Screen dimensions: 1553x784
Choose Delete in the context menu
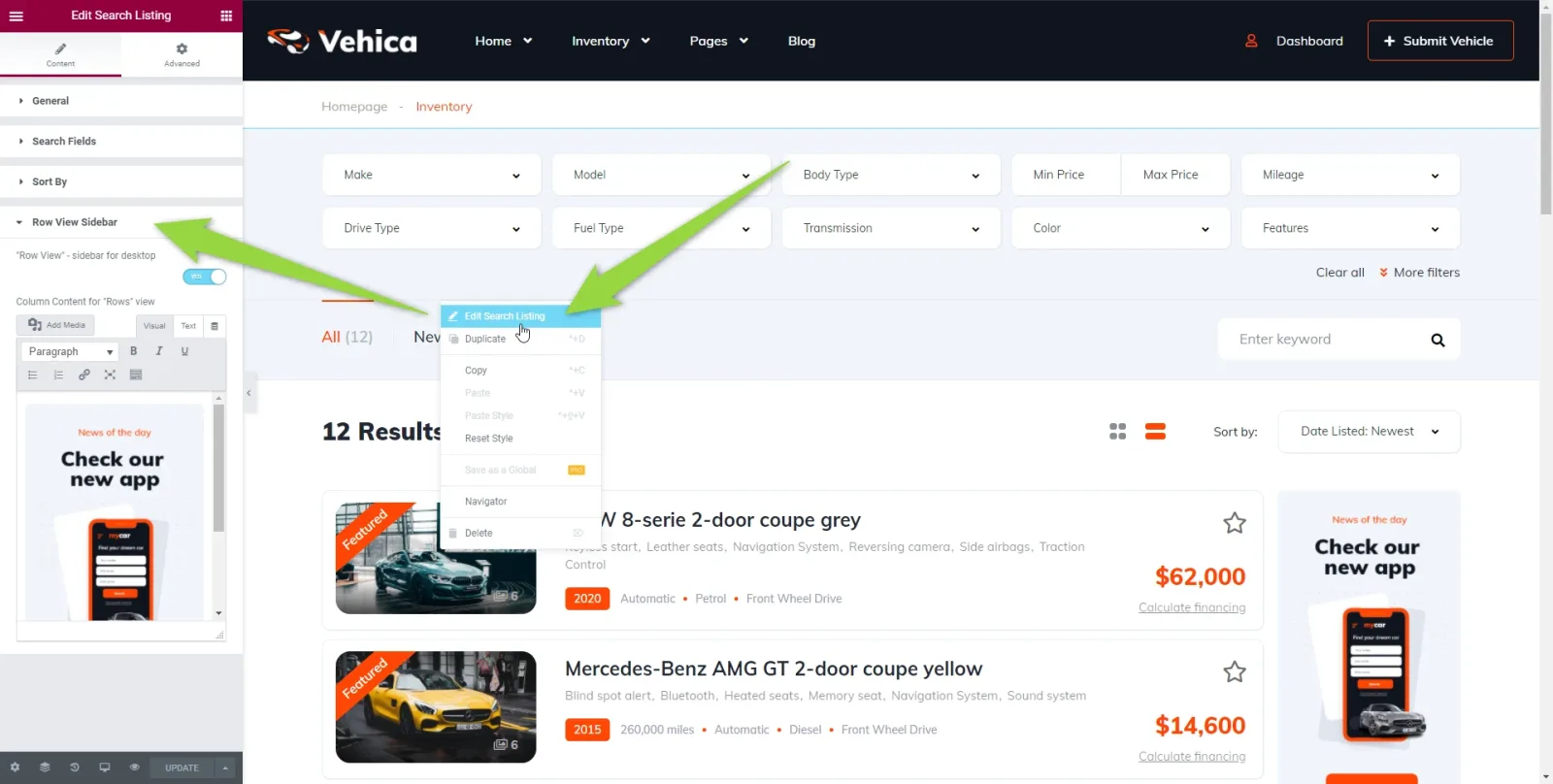tap(520, 534)
